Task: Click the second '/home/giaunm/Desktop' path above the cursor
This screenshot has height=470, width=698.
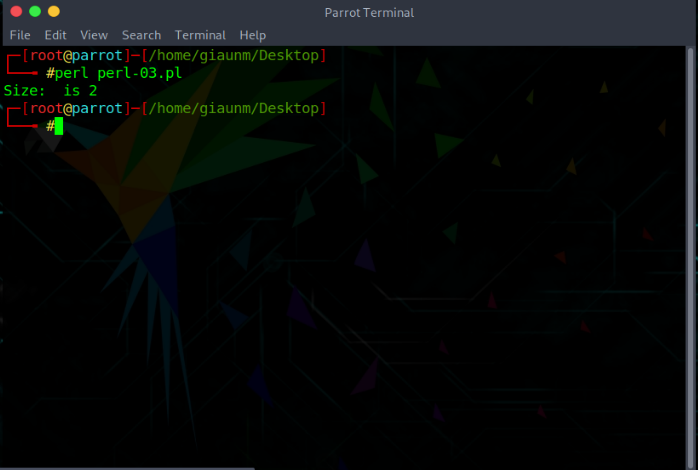Action: pyautogui.click(x=234, y=109)
